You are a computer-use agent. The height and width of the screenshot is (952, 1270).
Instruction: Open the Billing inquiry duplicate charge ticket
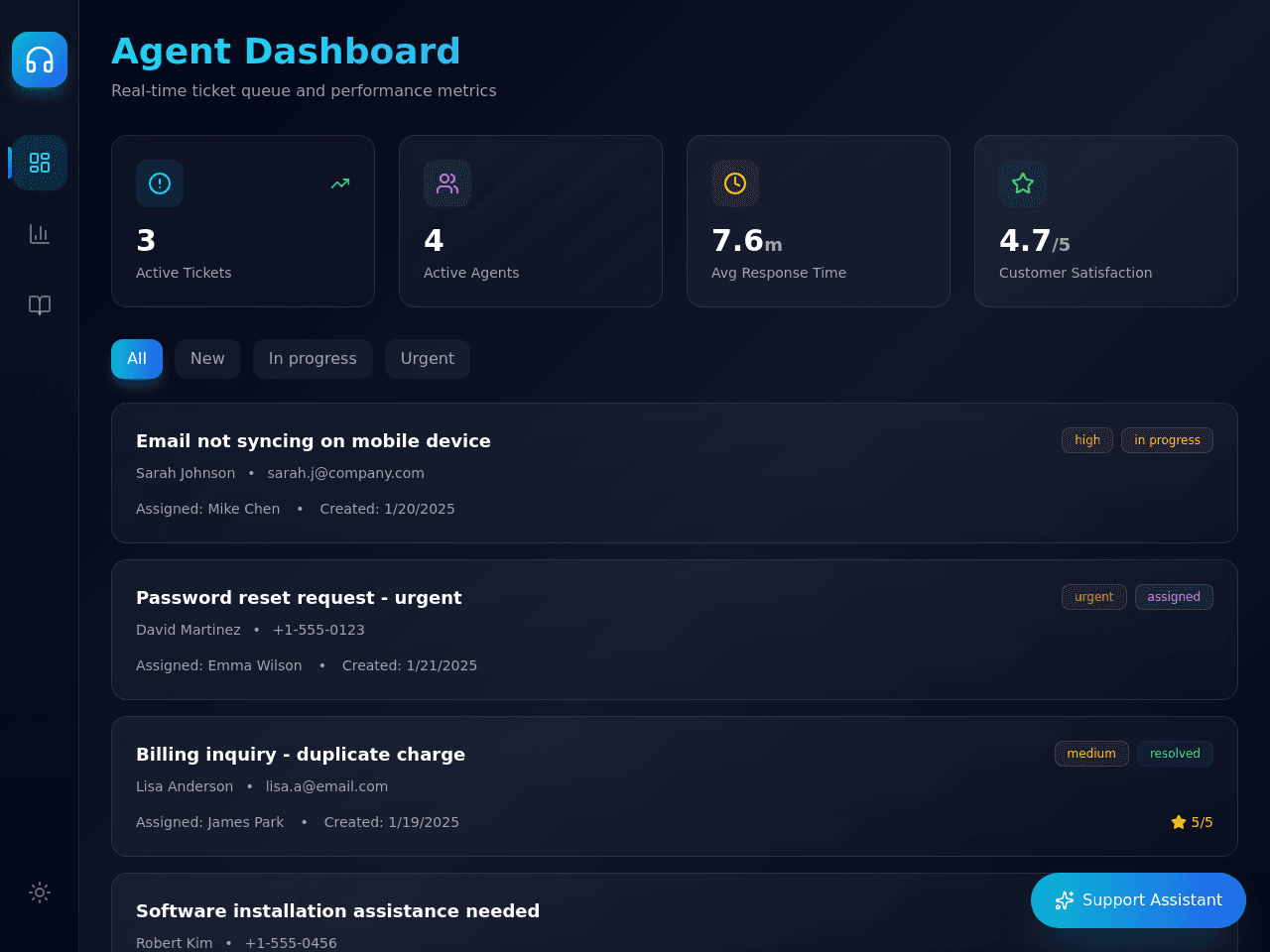pyautogui.click(x=675, y=786)
